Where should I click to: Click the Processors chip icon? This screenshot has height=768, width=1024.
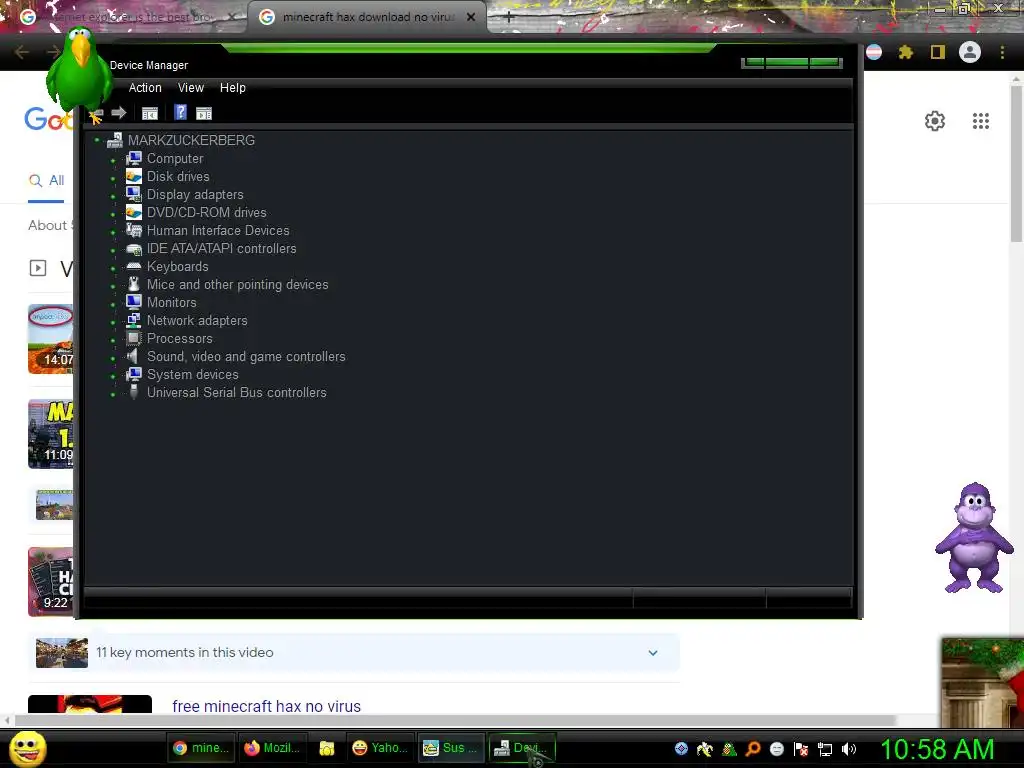pos(133,338)
